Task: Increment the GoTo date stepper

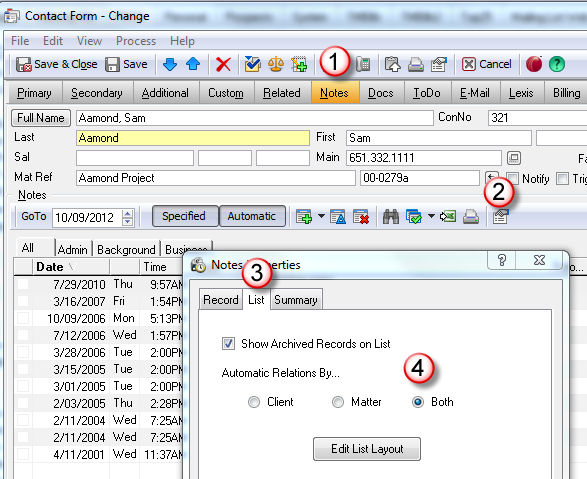Action: click(128, 213)
